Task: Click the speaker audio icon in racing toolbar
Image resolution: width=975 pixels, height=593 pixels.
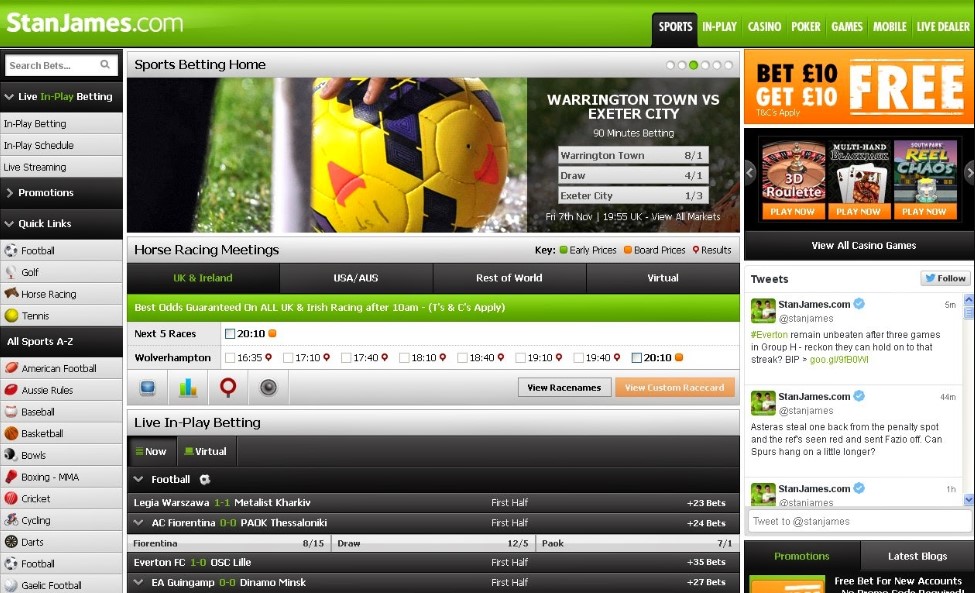Action: [268, 388]
